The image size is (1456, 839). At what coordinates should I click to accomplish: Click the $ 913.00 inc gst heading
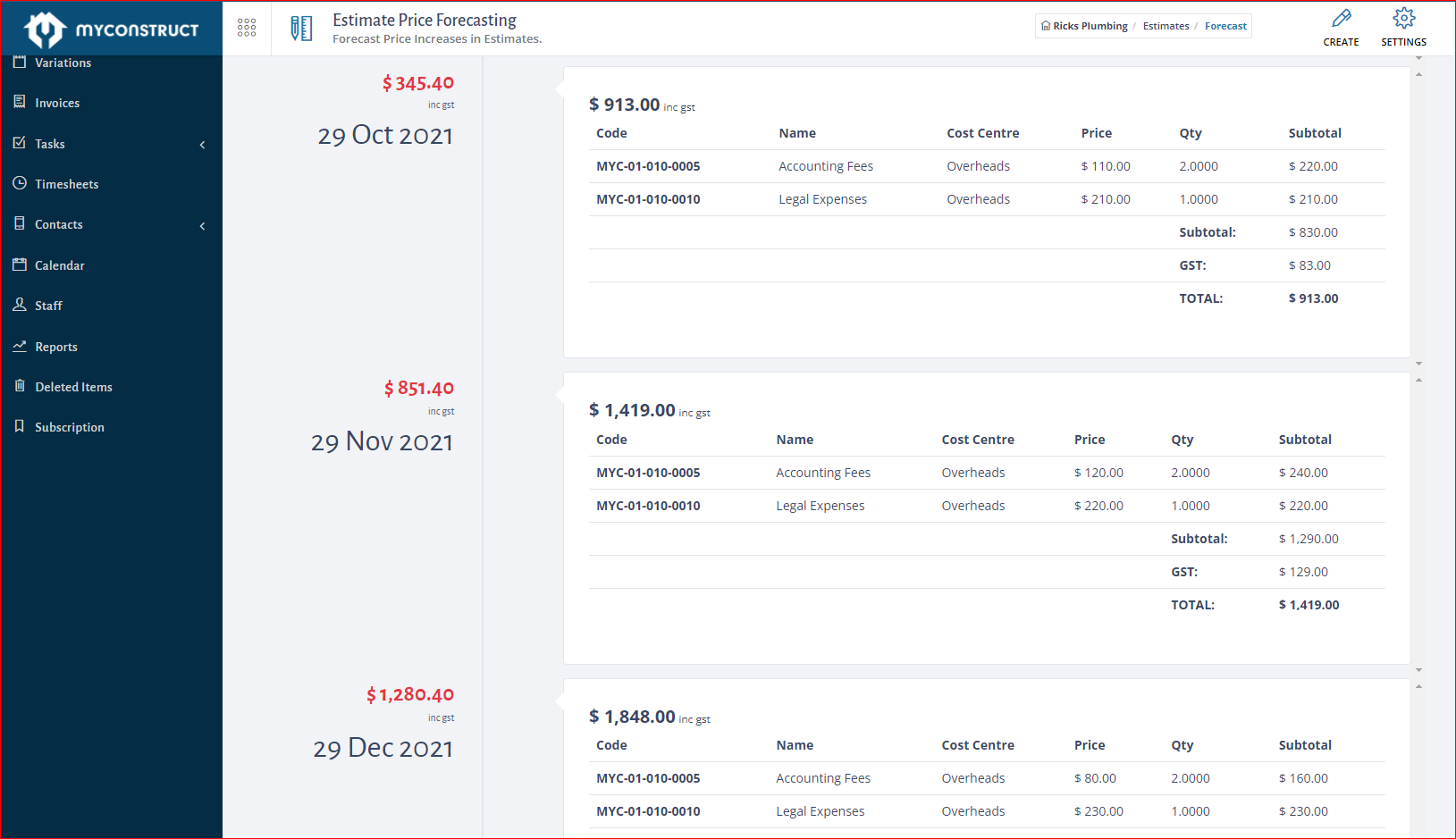pos(642,105)
